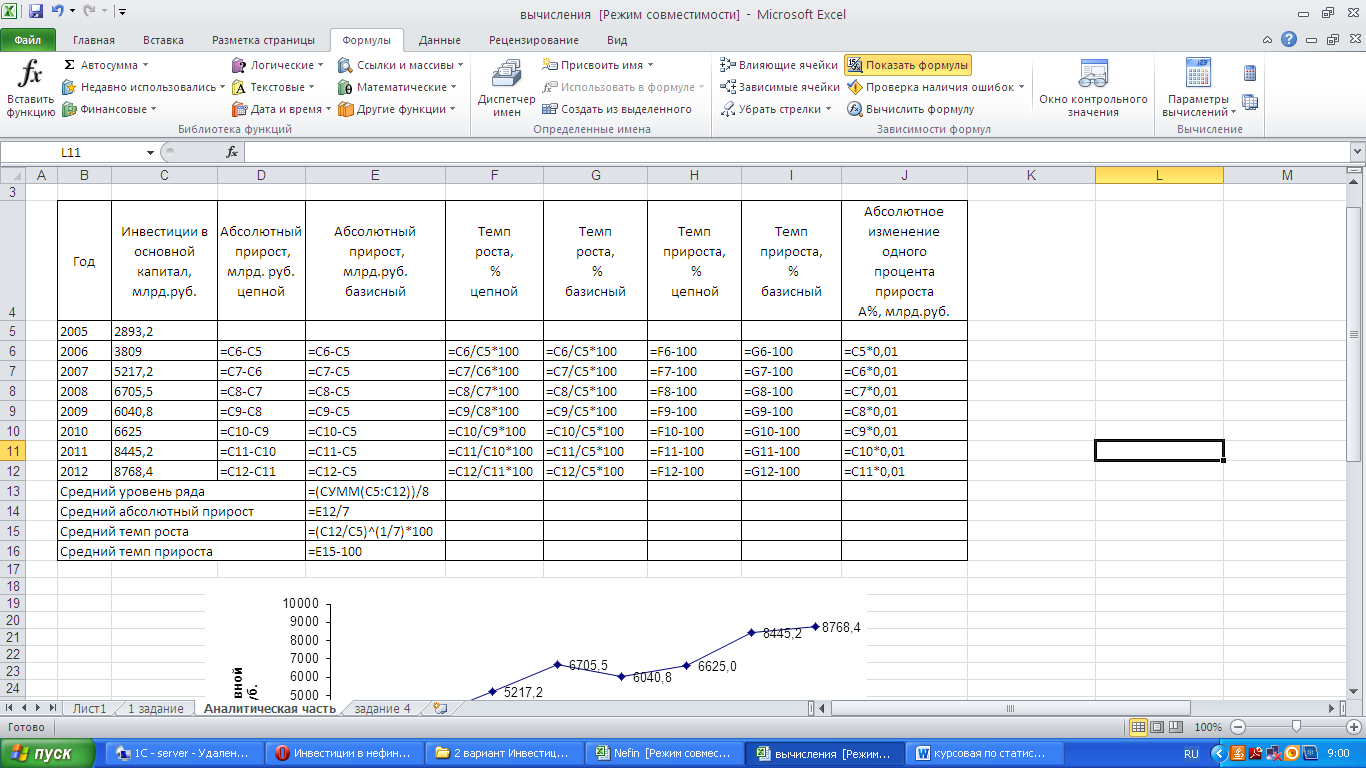Open Evaluate Formula dialog

coord(911,109)
